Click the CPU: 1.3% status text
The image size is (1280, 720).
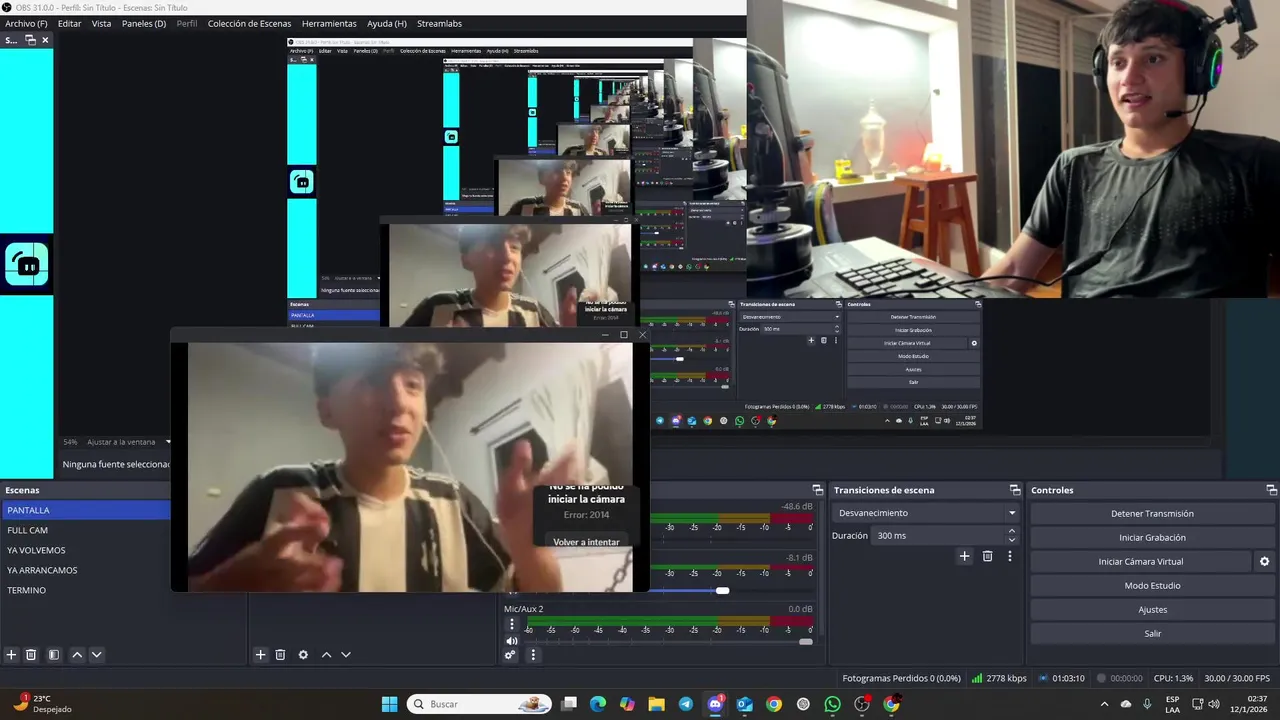click(1173, 678)
